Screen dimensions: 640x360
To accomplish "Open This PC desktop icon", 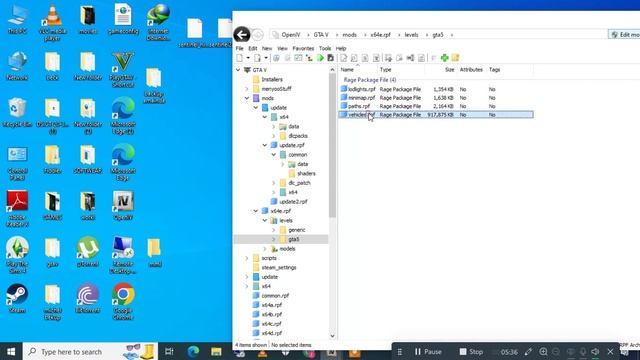I will point(17,20).
